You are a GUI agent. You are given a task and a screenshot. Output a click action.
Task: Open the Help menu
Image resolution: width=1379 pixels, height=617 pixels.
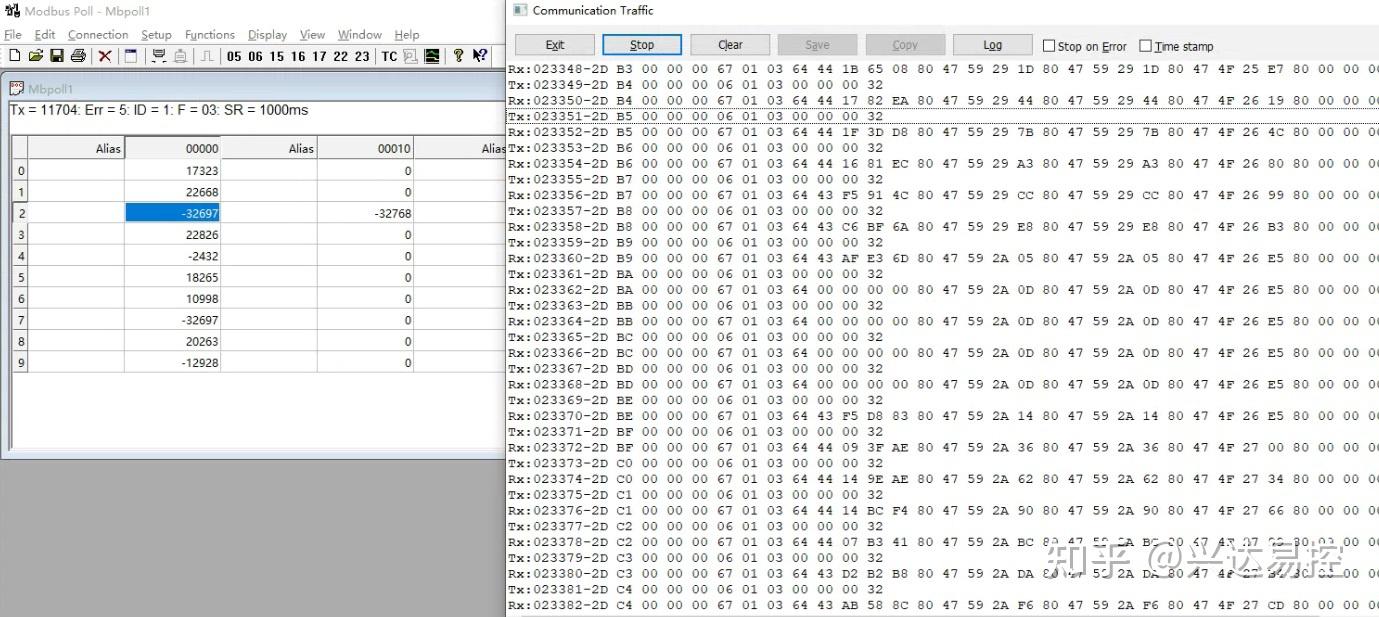(x=407, y=34)
